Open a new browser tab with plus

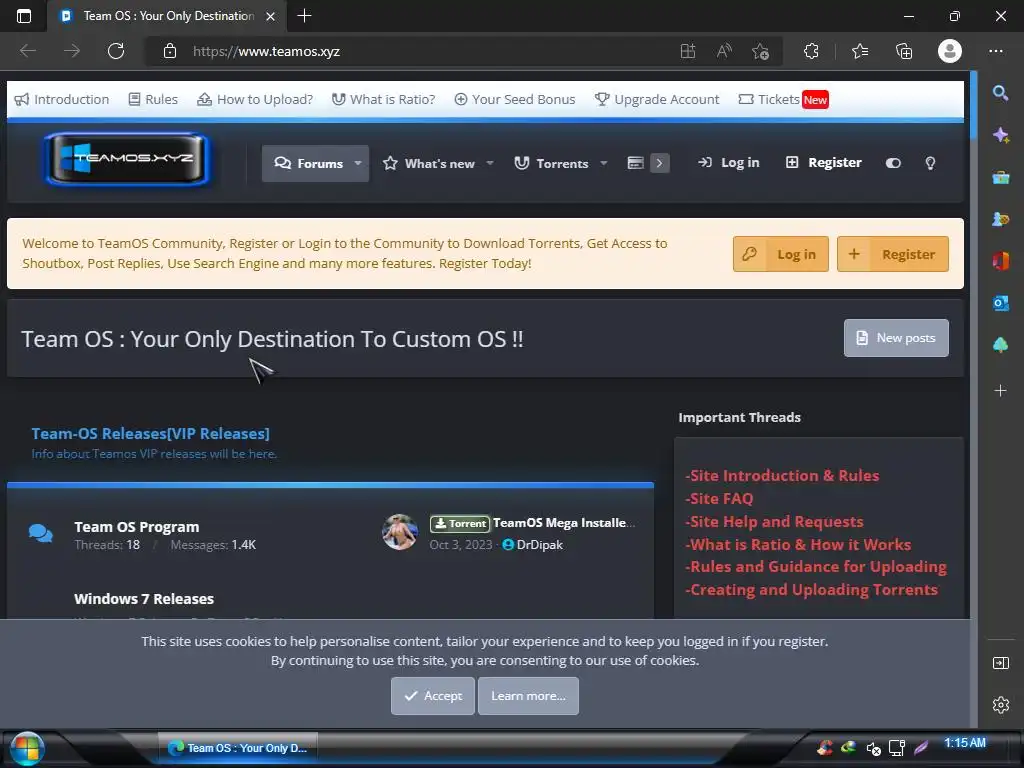304,16
